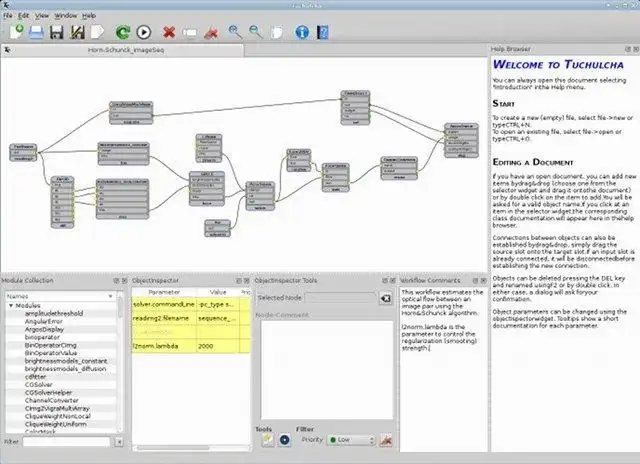Collapse the Modules tree node

pos(11,306)
